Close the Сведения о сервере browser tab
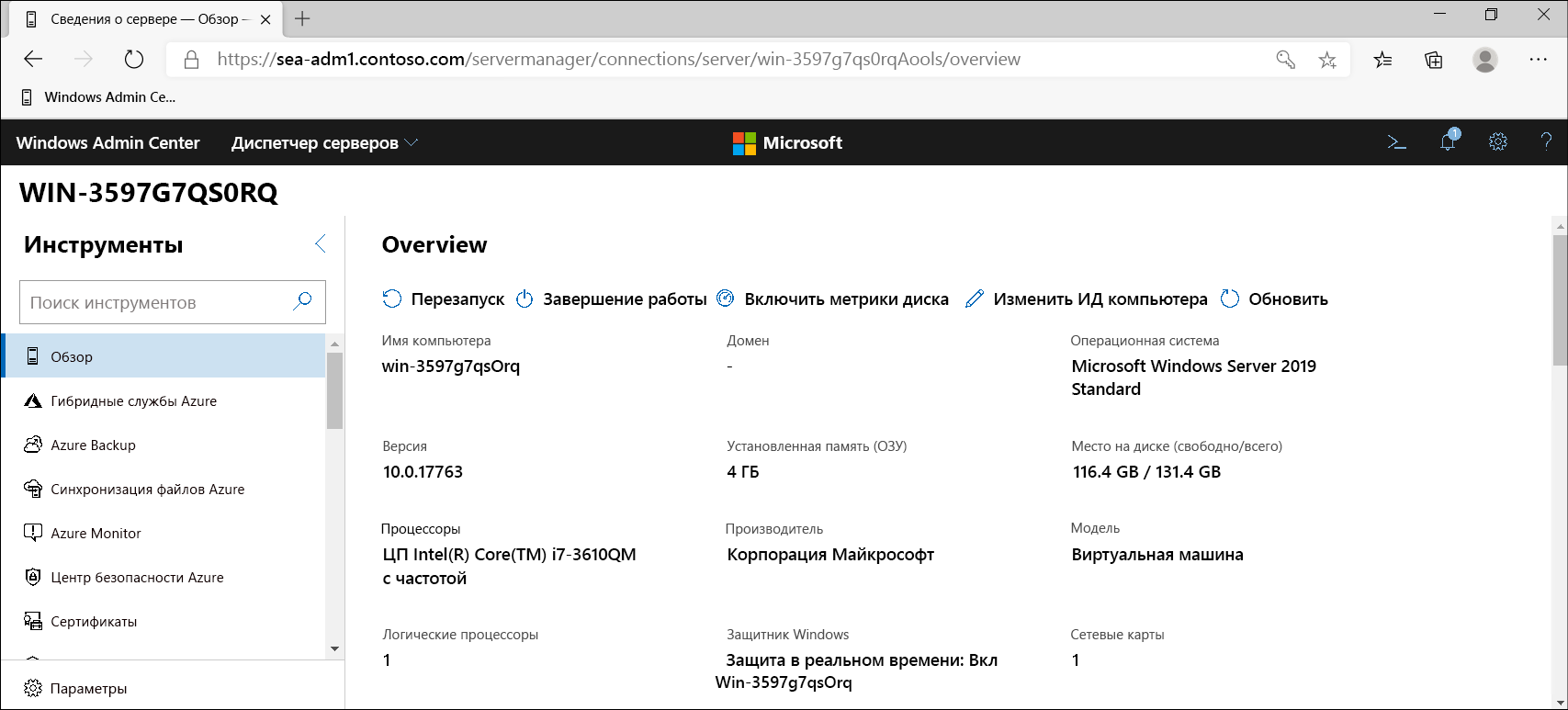 [265, 19]
